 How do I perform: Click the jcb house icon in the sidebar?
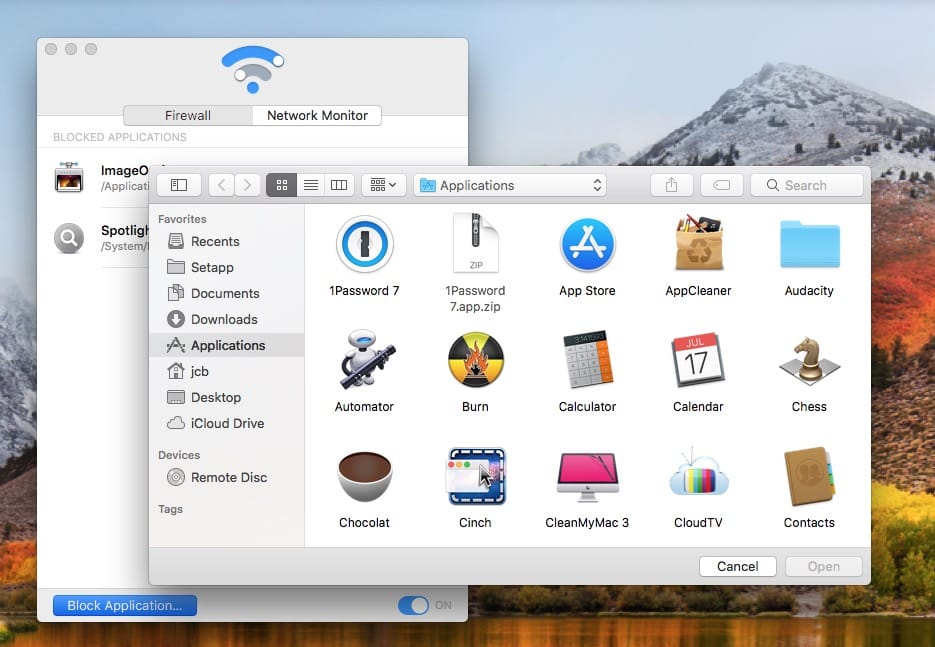[x=176, y=371]
